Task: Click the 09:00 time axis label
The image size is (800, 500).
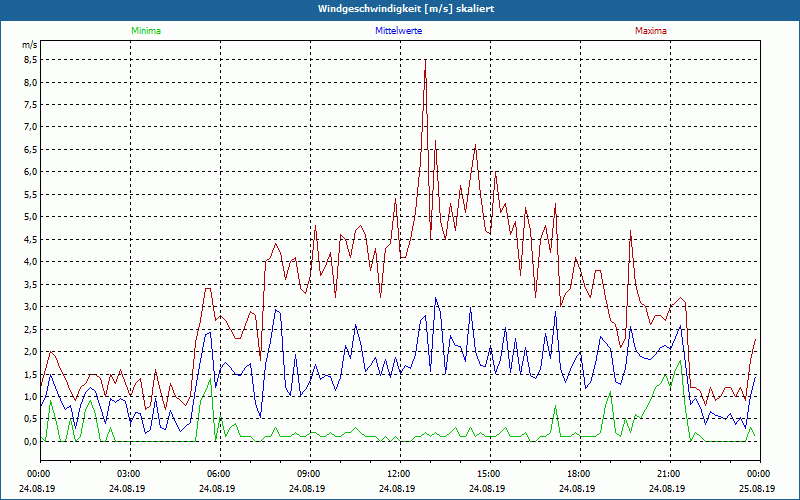Action: pos(308,474)
